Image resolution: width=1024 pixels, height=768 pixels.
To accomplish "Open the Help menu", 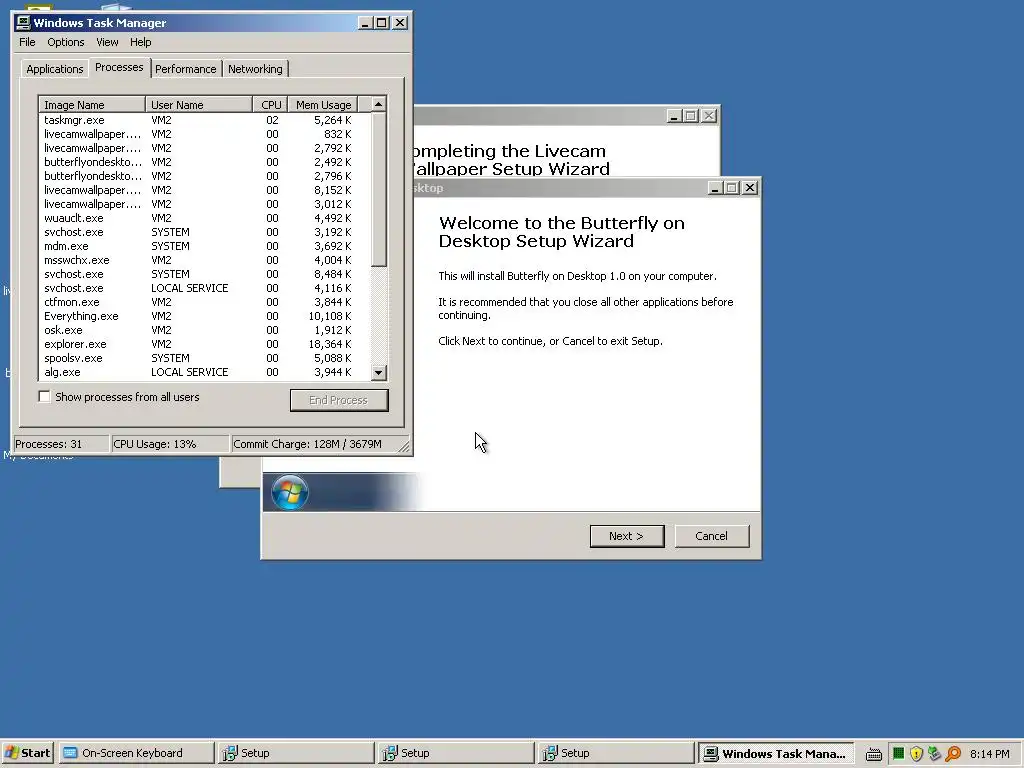I will [x=140, y=42].
